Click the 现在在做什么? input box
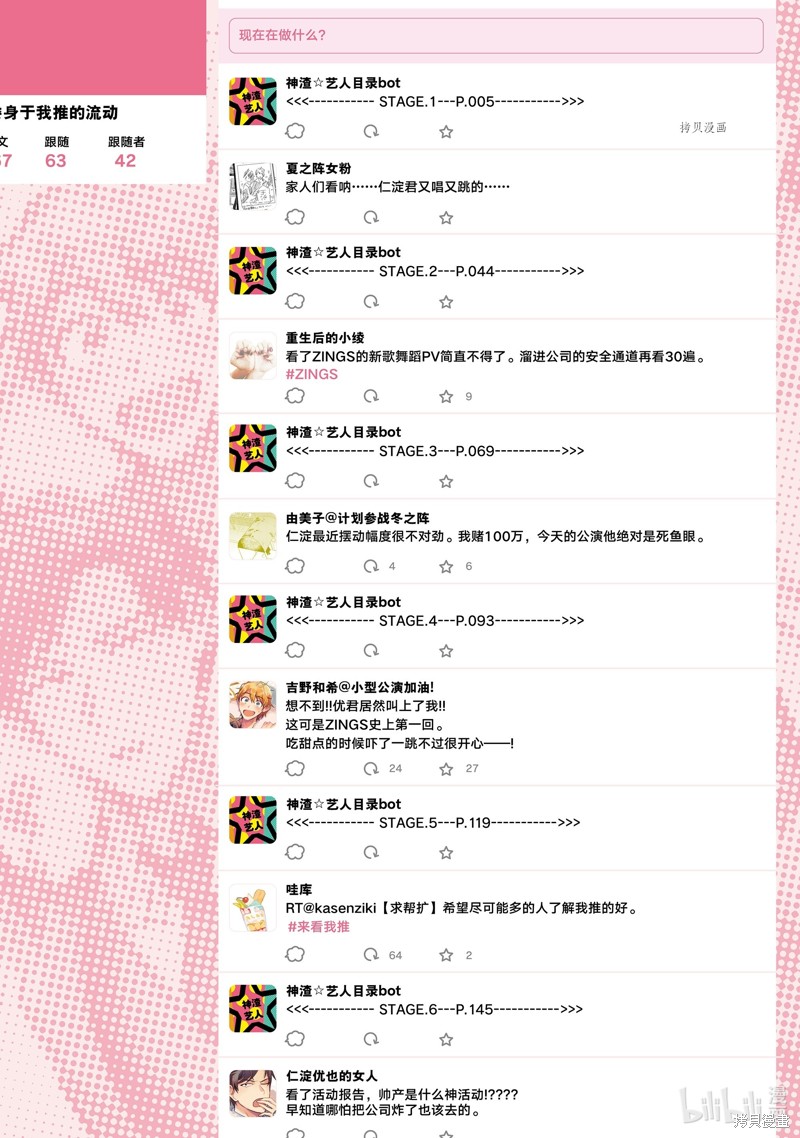800x1138 pixels. click(x=496, y=36)
